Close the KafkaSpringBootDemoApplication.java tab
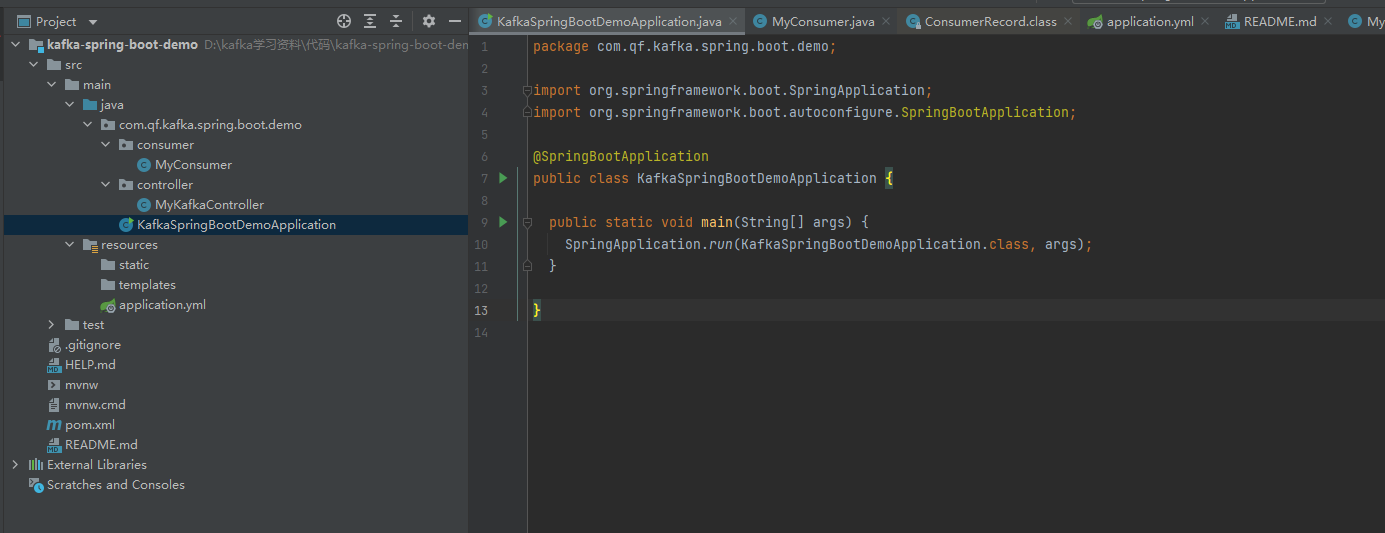The image size is (1385, 533). pos(733,21)
